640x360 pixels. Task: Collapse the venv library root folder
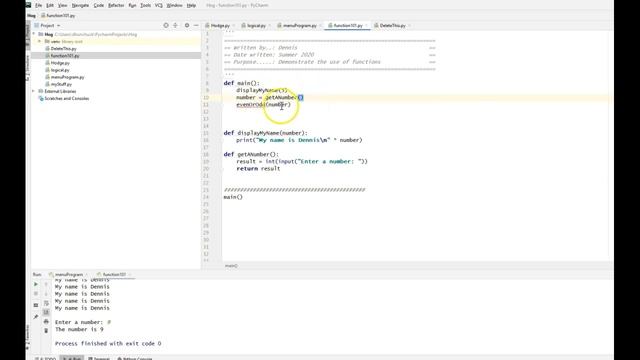click(40, 41)
